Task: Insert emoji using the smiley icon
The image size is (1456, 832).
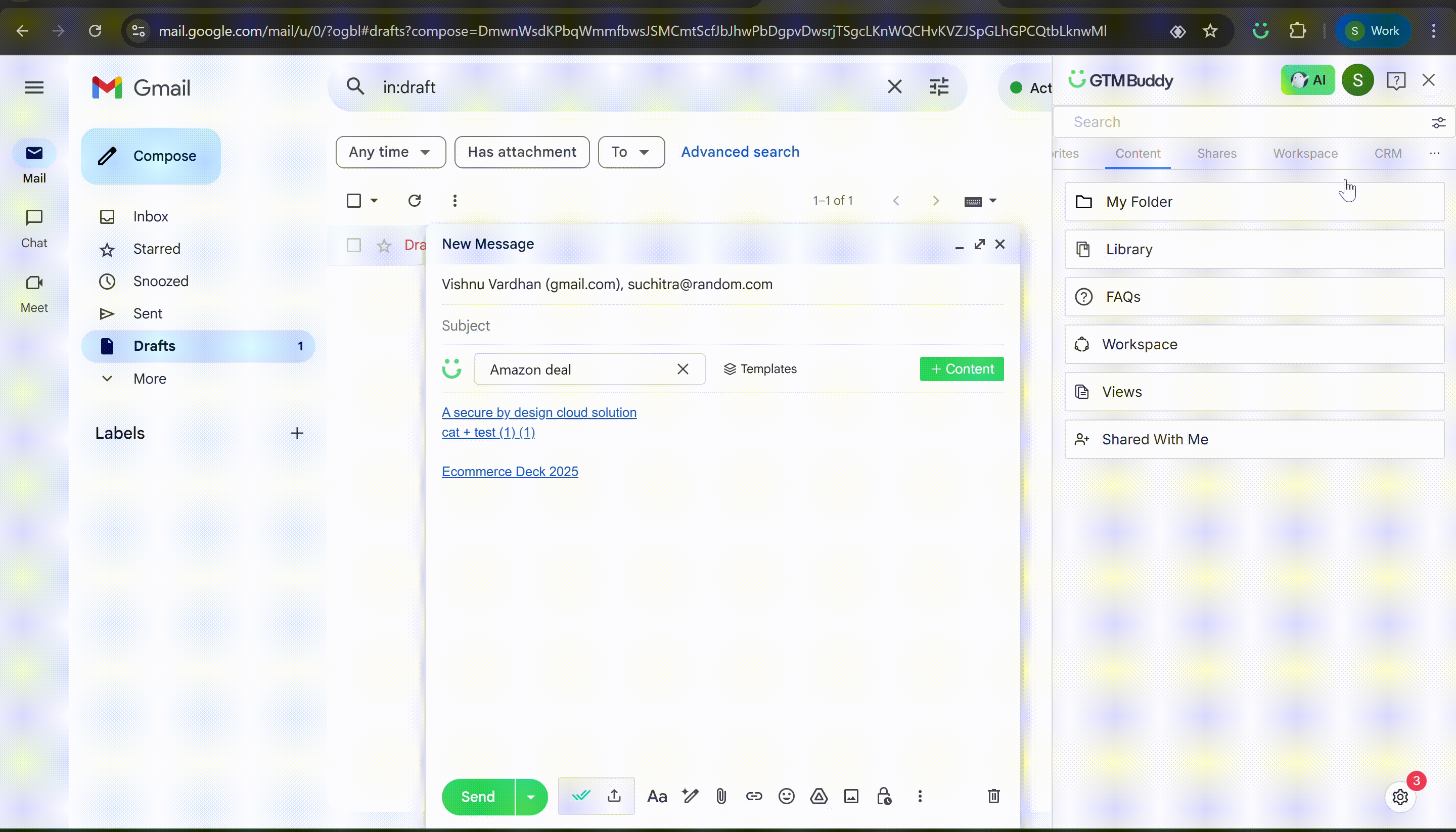Action: point(786,796)
